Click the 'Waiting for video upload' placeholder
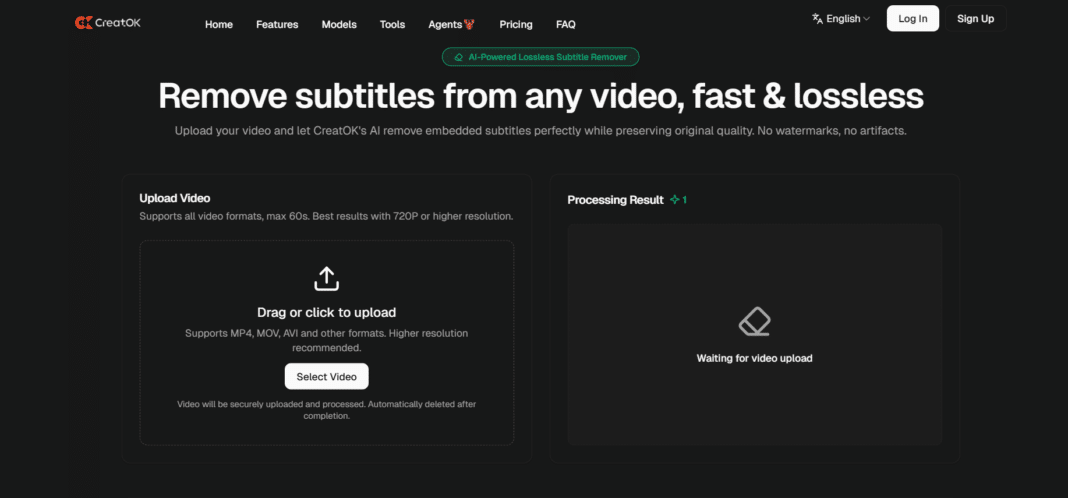 click(754, 358)
